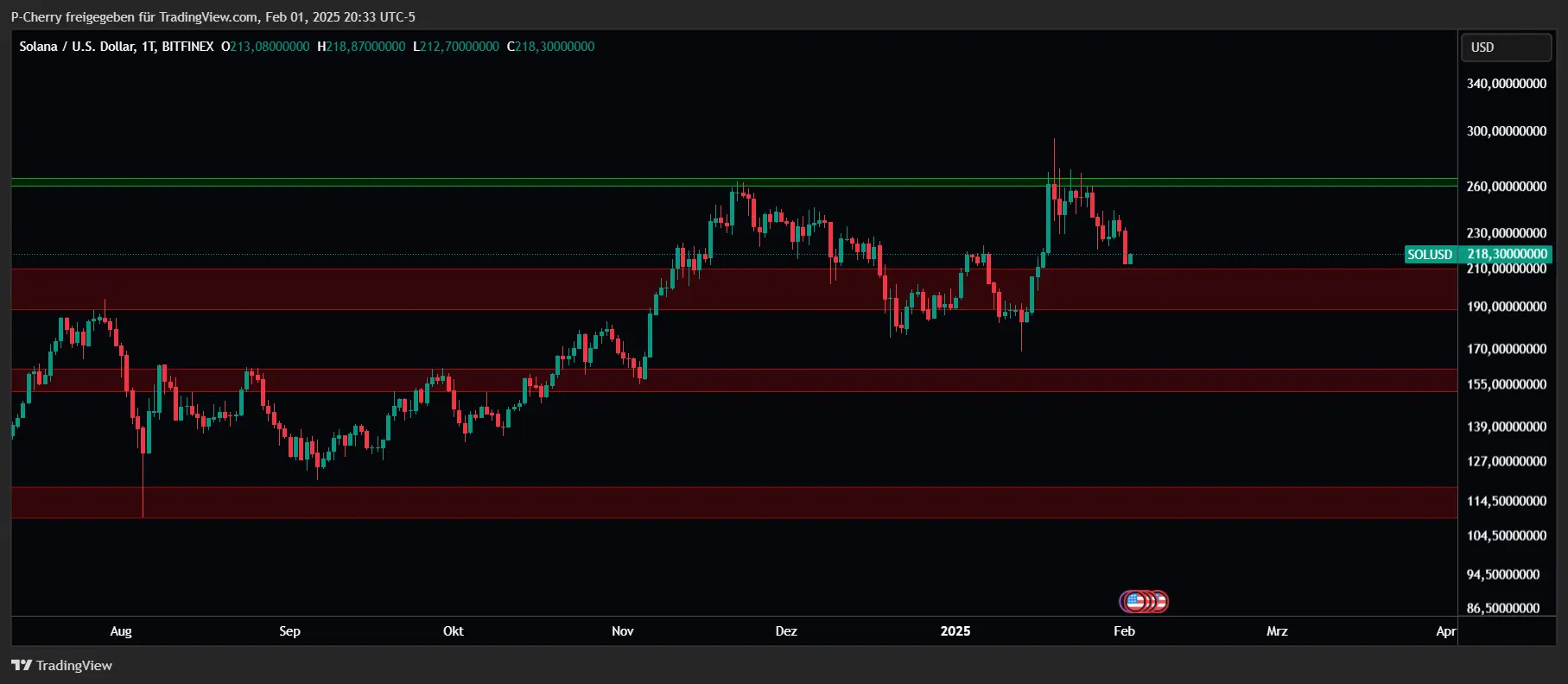The height and width of the screenshot is (684, 1568).
Task: Click the header text P-Cherry freigegeben für TradingView.com
Action: coord(134,16)
